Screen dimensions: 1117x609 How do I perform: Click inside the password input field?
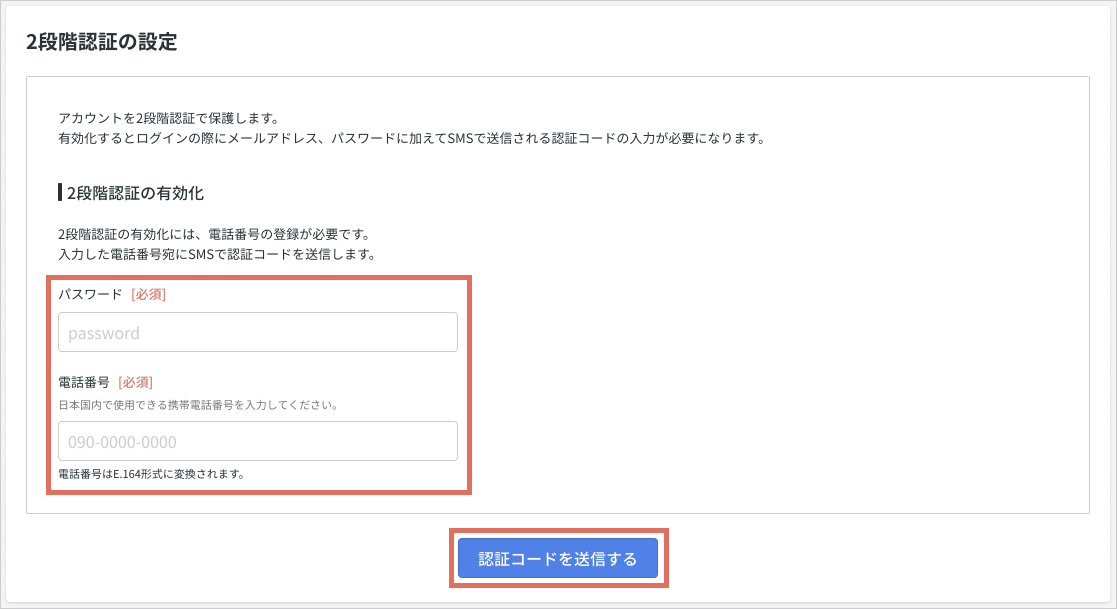click(257, 331)
